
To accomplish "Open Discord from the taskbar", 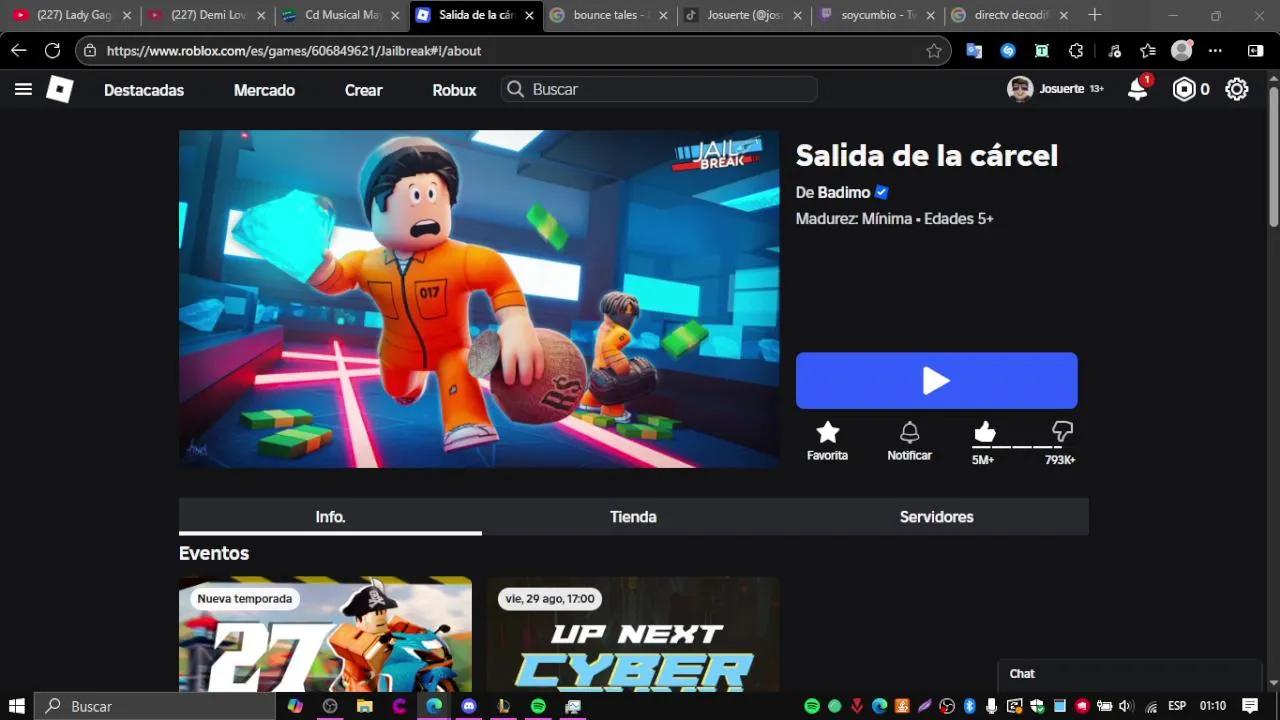I will pos(469,706).
